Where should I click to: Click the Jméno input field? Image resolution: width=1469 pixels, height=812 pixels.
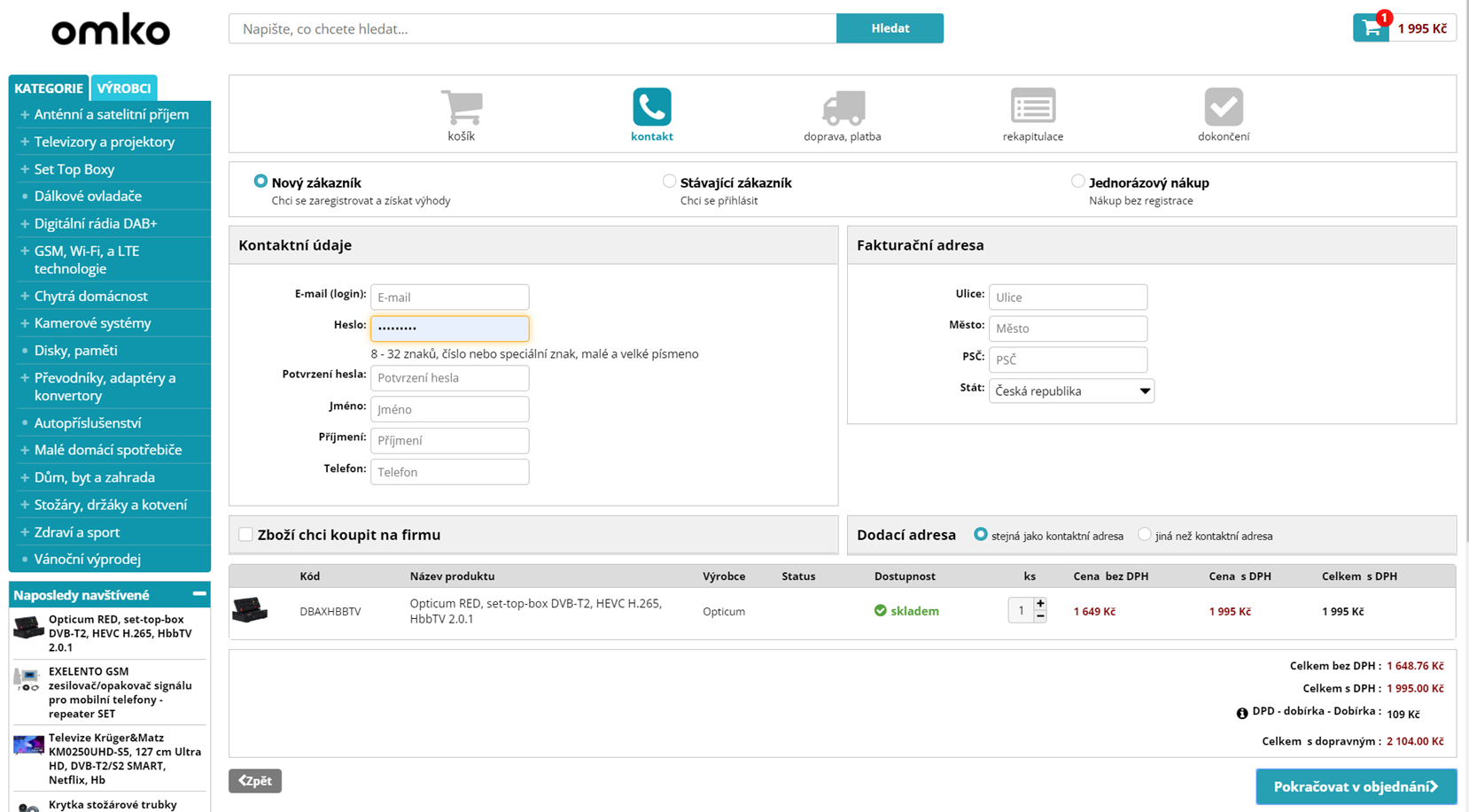(x=450, y=409)
